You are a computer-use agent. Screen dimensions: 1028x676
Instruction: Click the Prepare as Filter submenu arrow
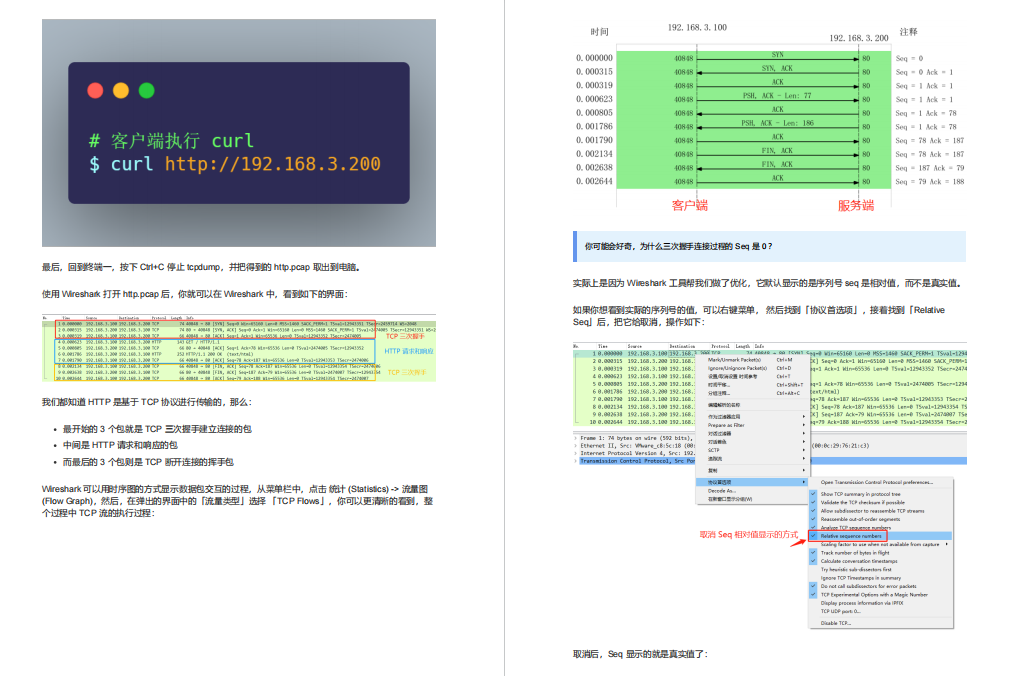point(804,425)
